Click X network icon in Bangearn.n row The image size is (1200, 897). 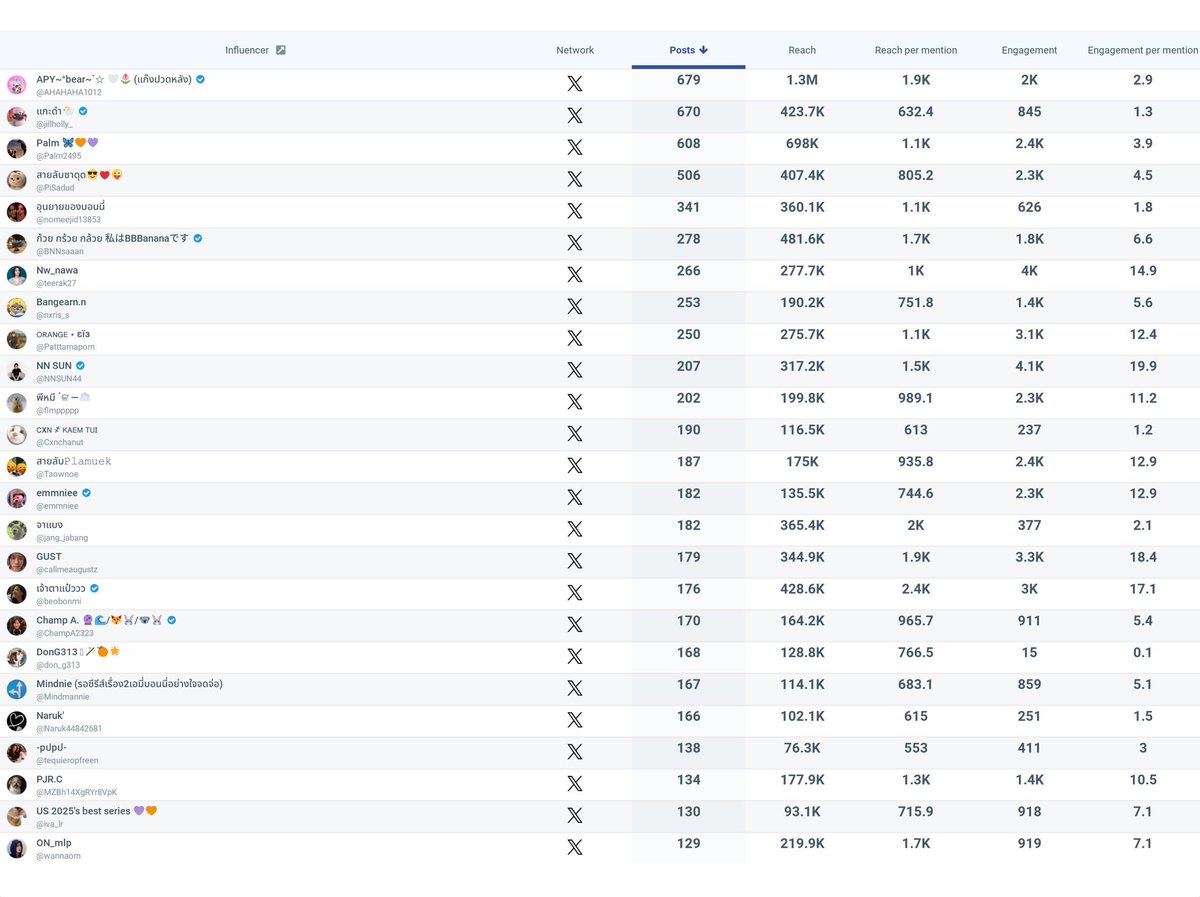pos(575,307)
